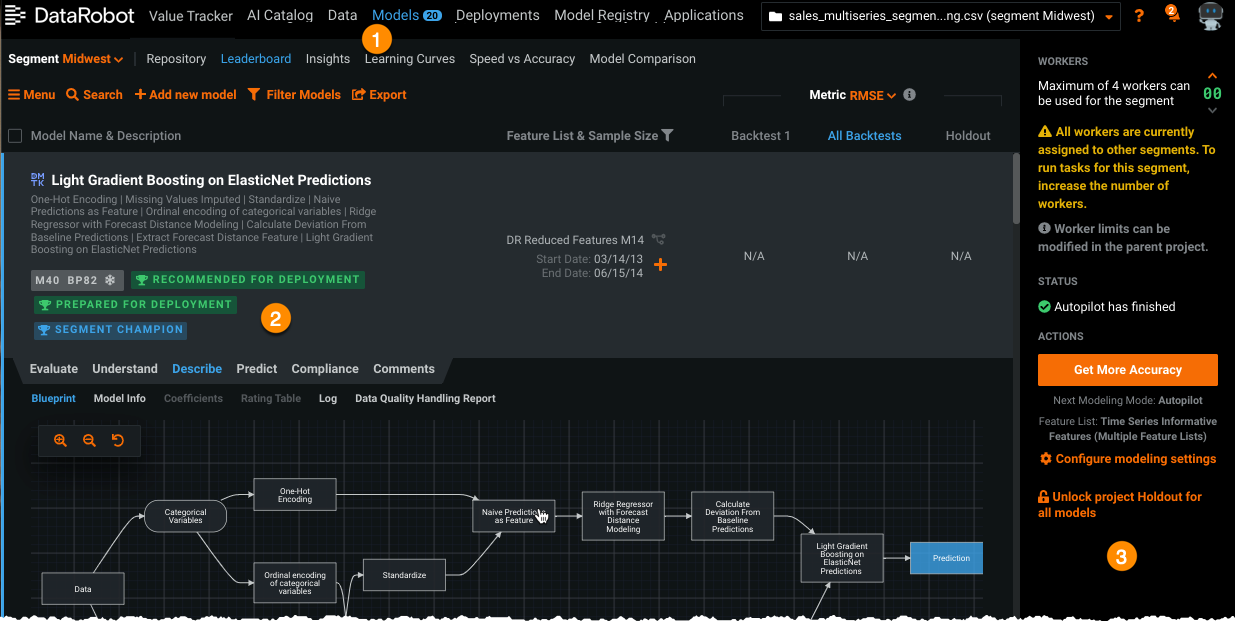
Task: Tick the select-all models checkbox
Action: coord(15,136)
